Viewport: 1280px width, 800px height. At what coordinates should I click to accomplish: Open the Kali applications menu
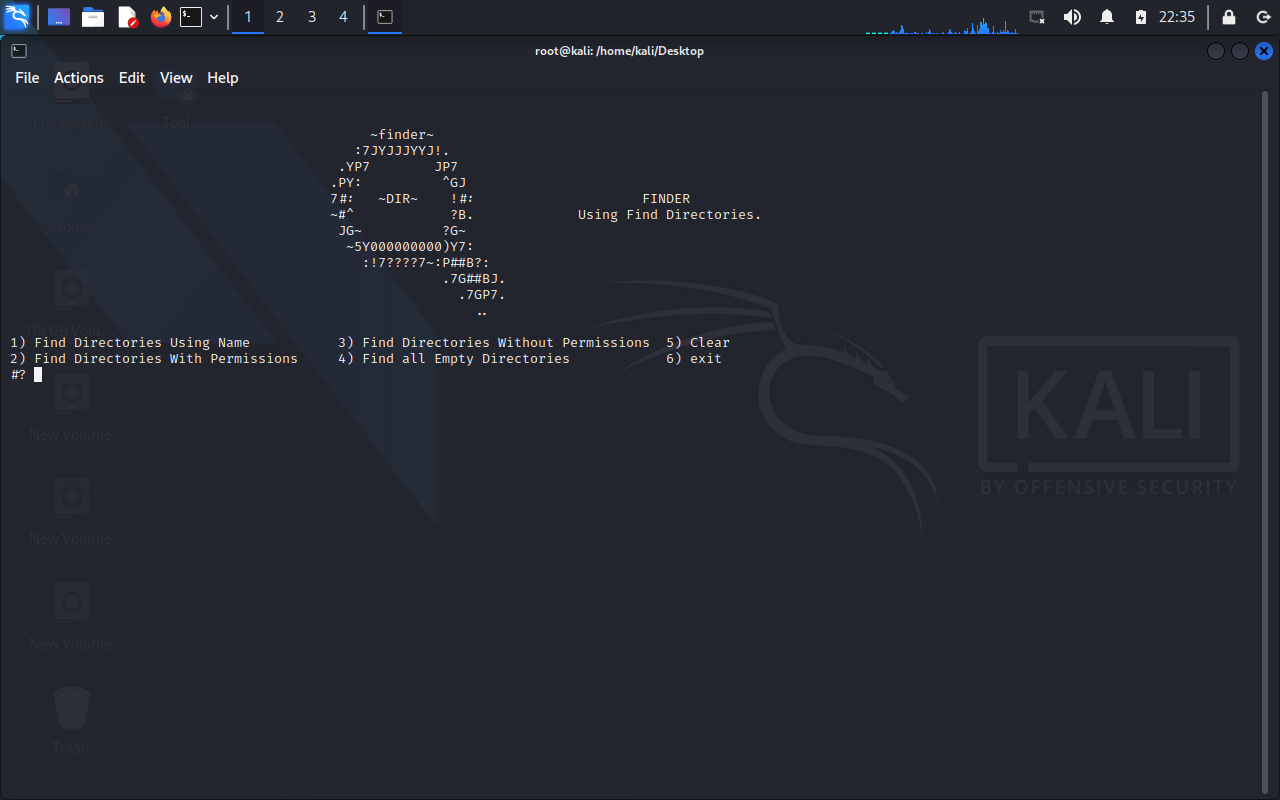pos(17,17)
